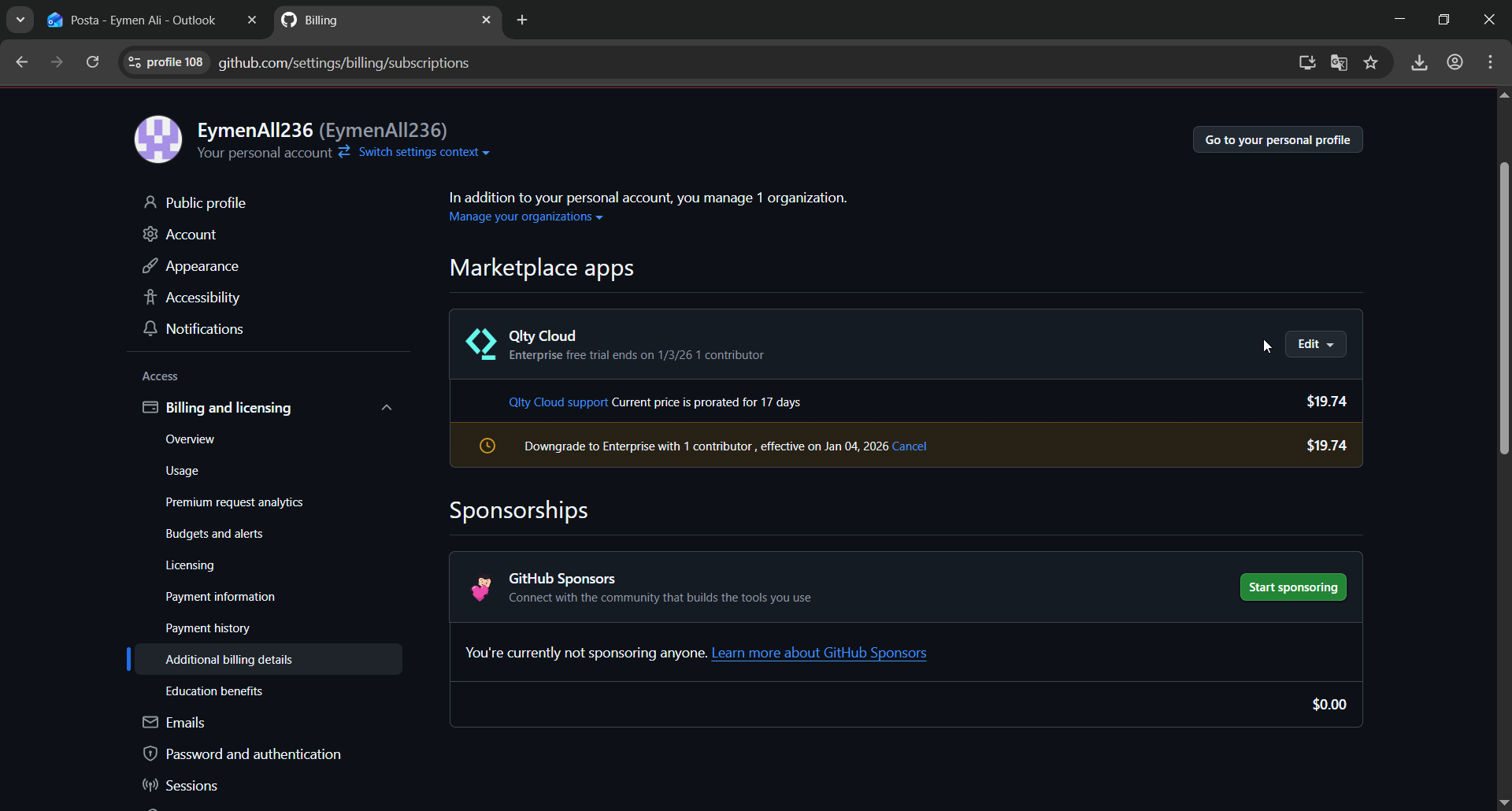Screen dimensions: 1512x811
Task: Click the GitHub Sponsors heart icon
Action: coord(480,587)
